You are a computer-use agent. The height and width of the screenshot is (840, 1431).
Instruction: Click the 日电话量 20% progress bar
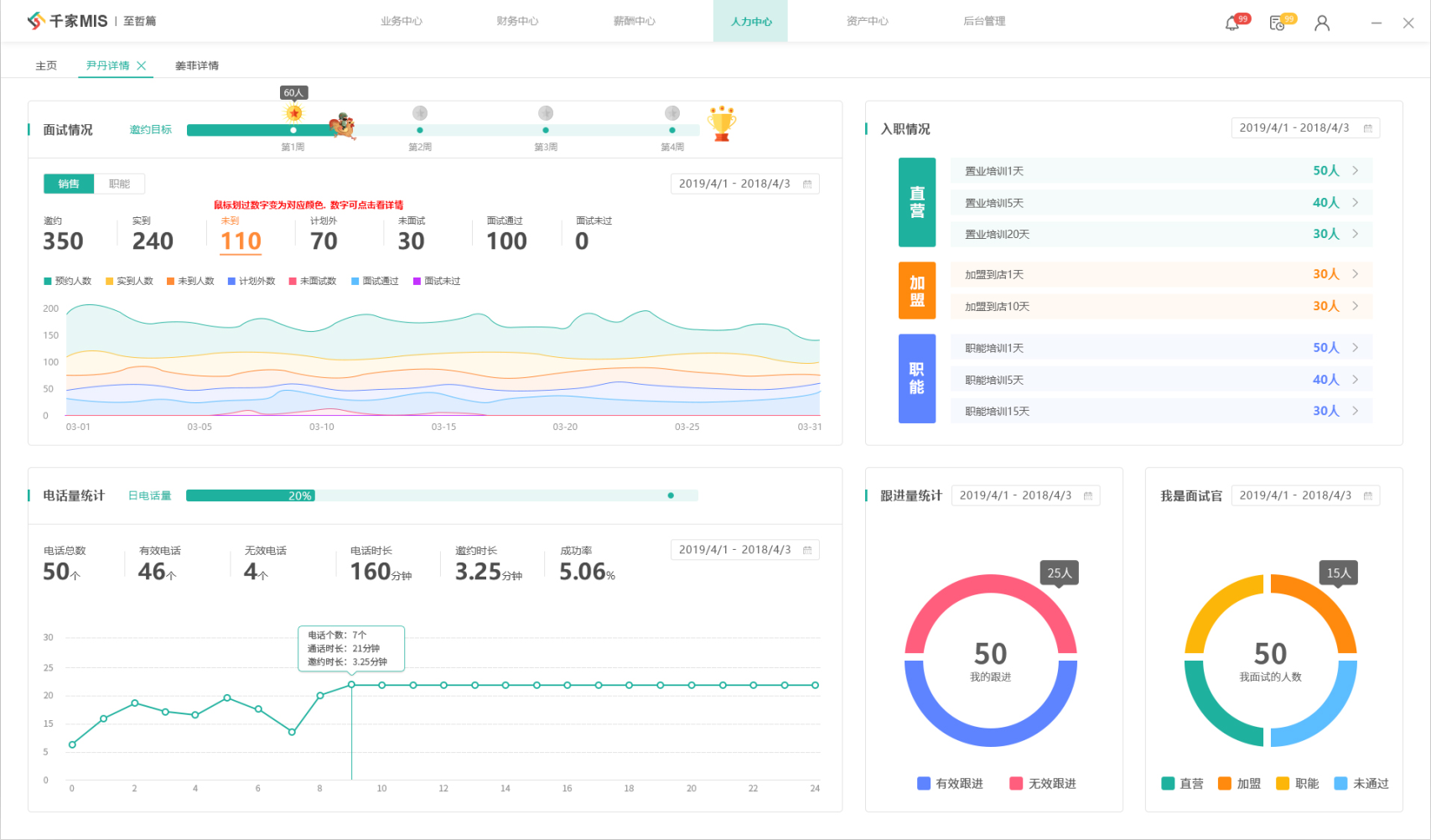[442, 495]
